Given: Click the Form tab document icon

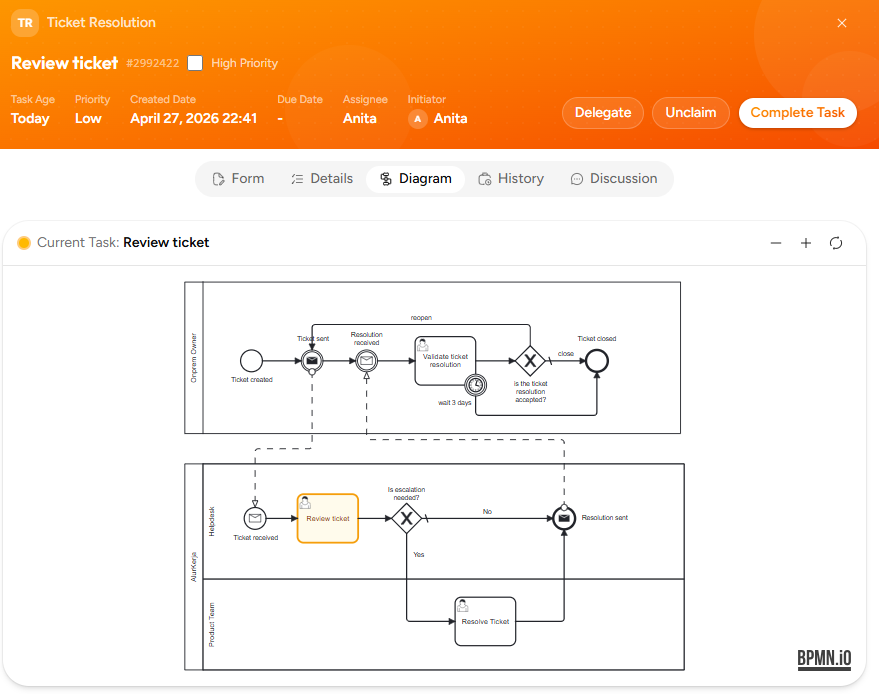Looking at the screenshot, I should click(x=219, y=179).
